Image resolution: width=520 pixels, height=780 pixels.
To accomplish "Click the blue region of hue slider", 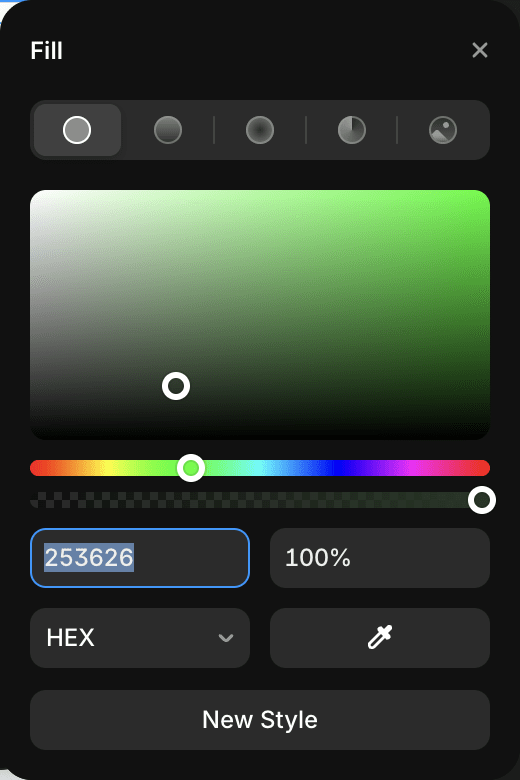I will point(336,468).
